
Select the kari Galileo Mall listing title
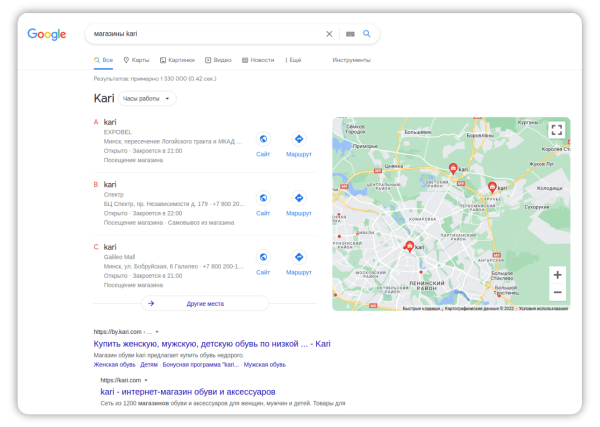[110, 247]
